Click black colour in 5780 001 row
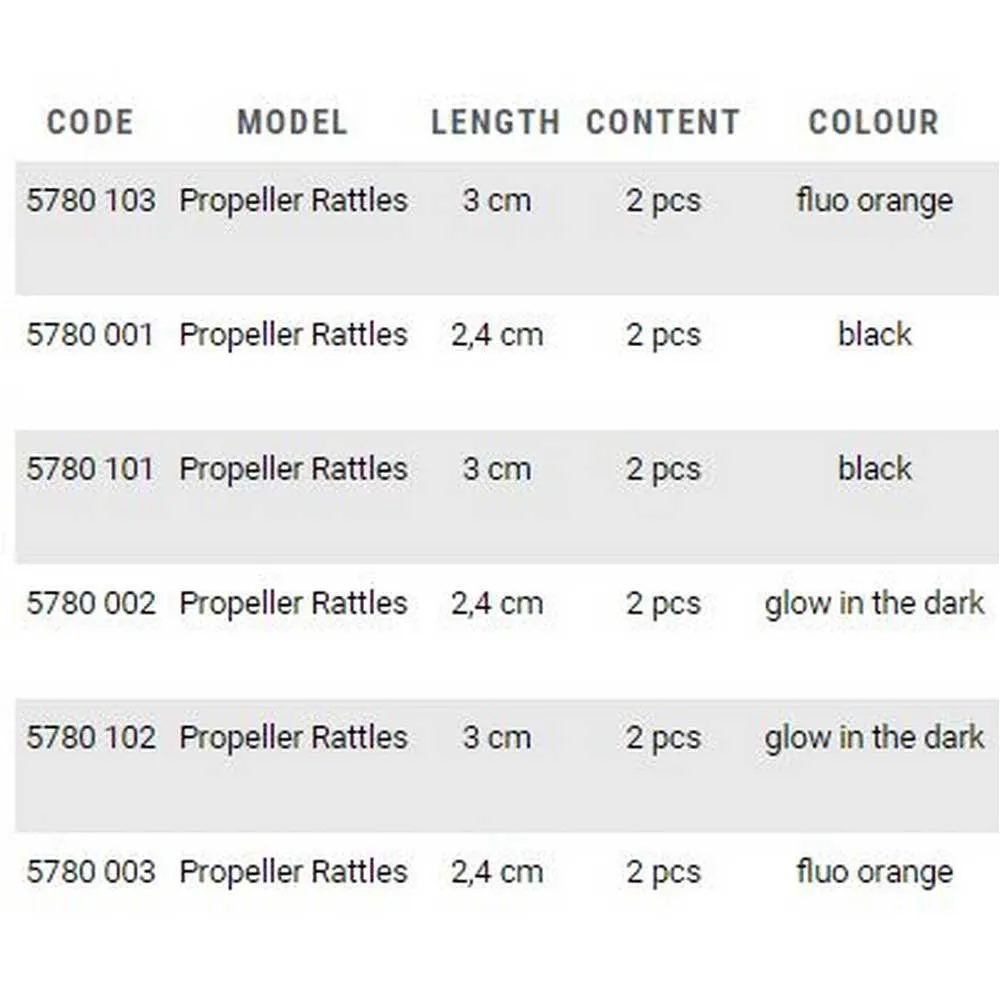Screen dimensions: 1000x1000 875,334
